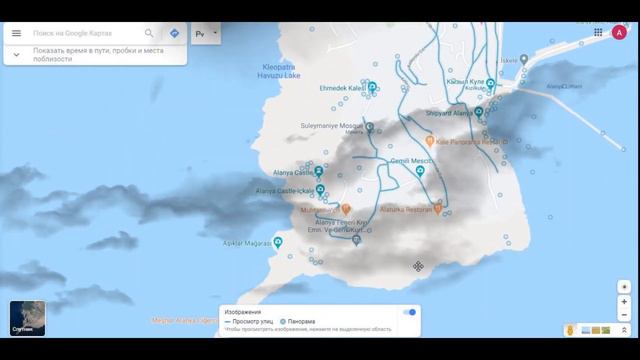Open the Ehmedek Kalesi place marker

click(x=372, y=87)
